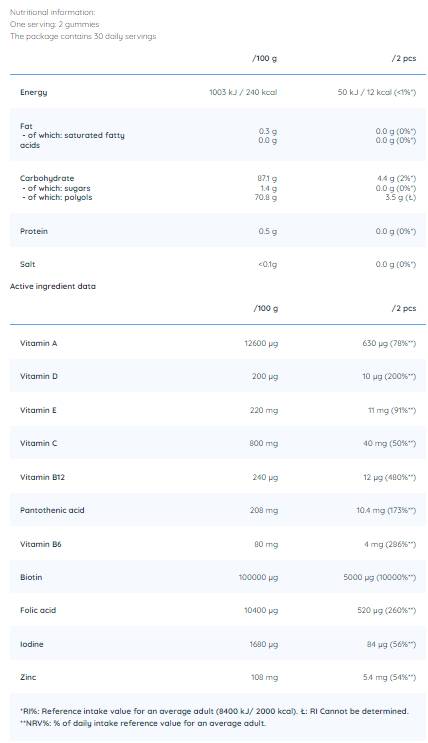Select the Biotin row label
This screenshot has height=743, width=428.
coord(31,577)
